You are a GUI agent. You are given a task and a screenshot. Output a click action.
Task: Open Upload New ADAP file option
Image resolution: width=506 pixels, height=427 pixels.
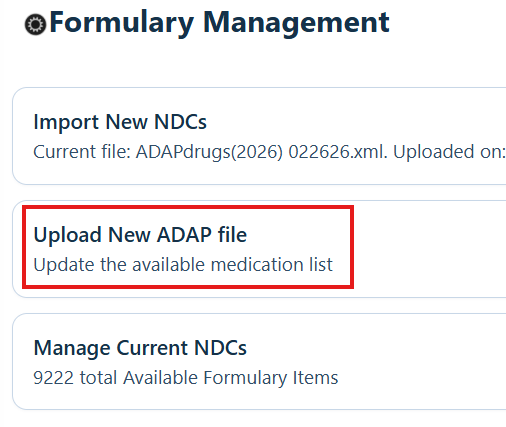[140, 235]
